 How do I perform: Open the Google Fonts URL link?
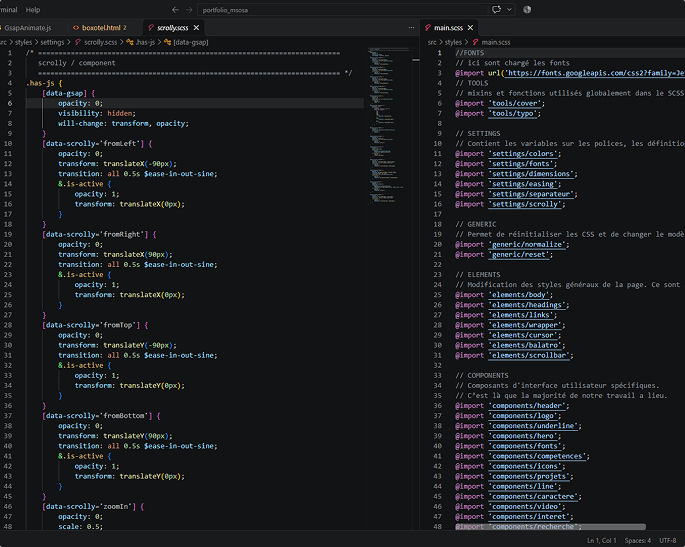[595, 73]
